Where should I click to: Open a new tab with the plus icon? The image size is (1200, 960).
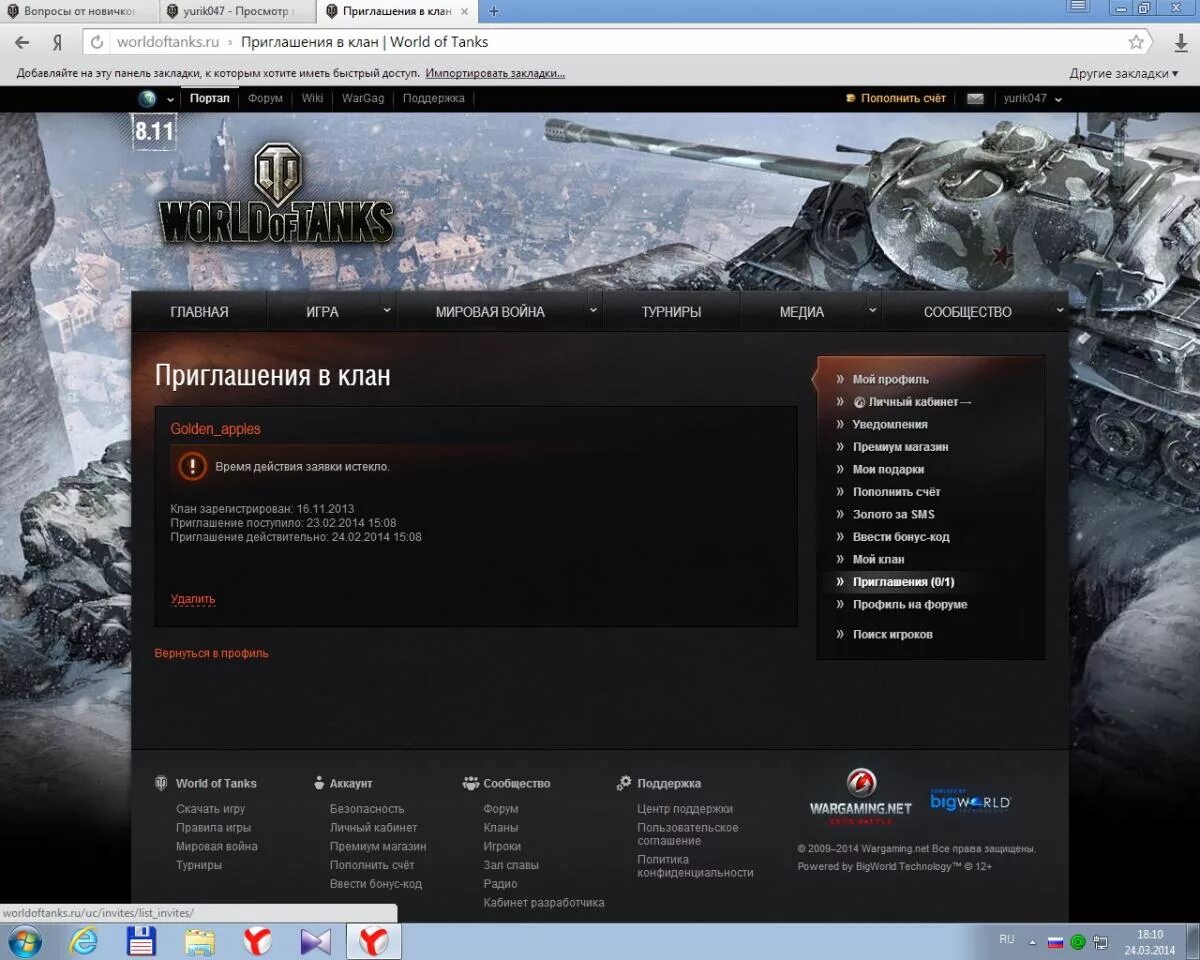coord(493,11)
